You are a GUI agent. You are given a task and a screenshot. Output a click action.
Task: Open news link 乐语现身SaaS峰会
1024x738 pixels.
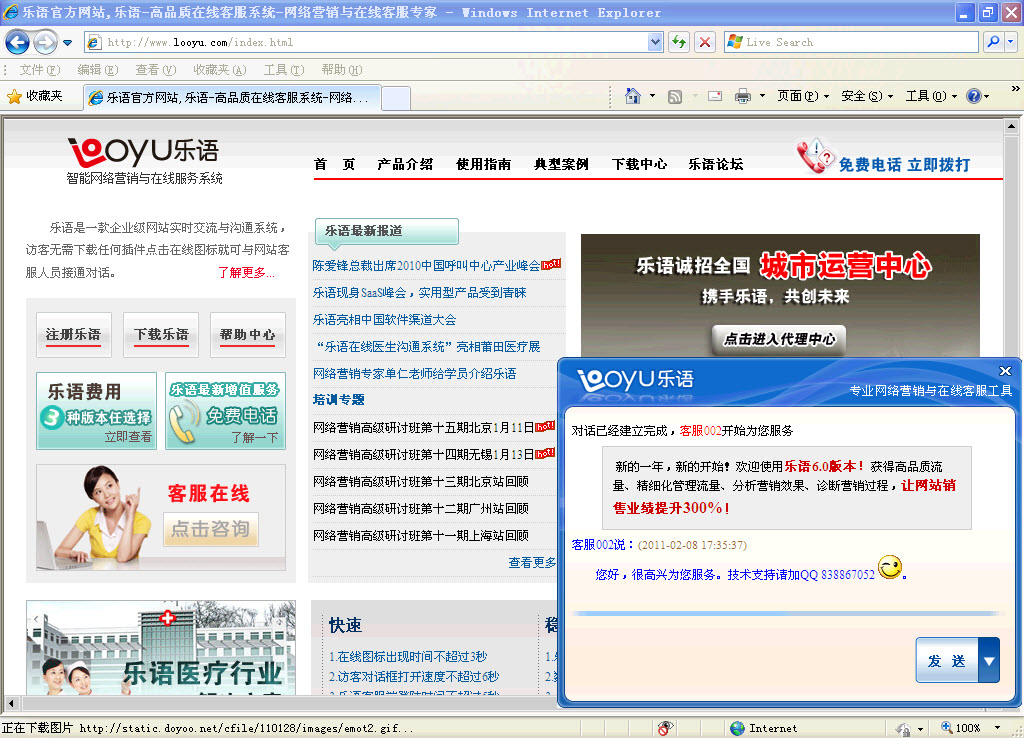419,293
